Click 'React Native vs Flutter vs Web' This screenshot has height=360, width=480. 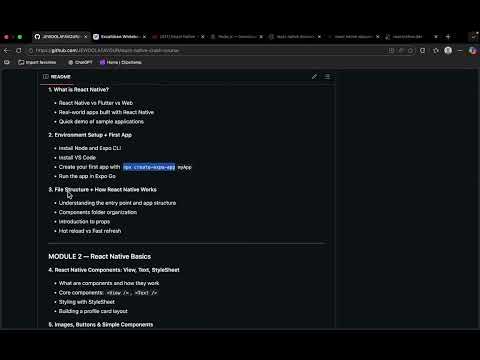(96, 103)
